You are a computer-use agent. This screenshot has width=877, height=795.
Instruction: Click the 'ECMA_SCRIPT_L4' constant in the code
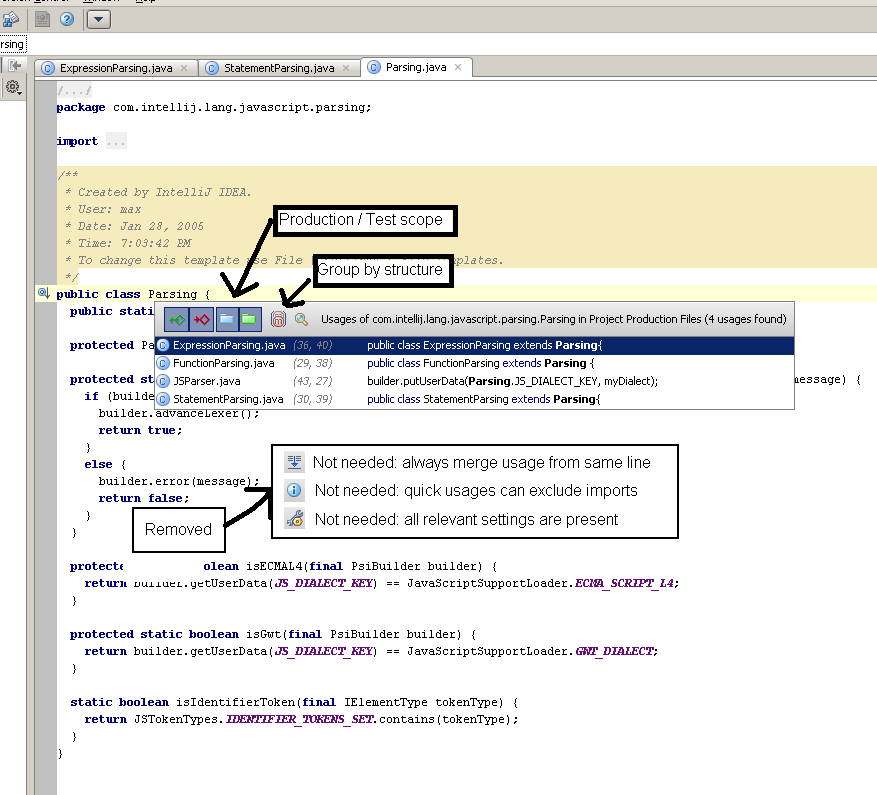(625, 584)
